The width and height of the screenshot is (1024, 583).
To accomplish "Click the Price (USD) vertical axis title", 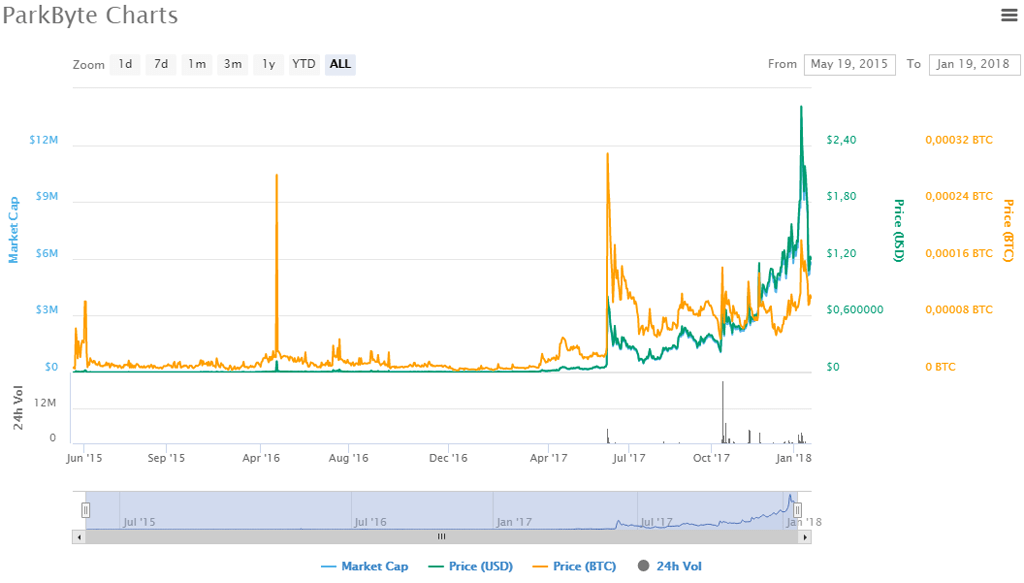I will click(899, 230).
